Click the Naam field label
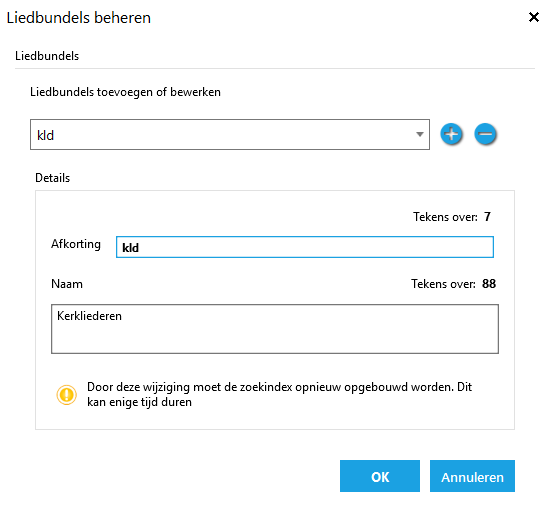This screenshot has height=515, width=550. pos(67,284)
